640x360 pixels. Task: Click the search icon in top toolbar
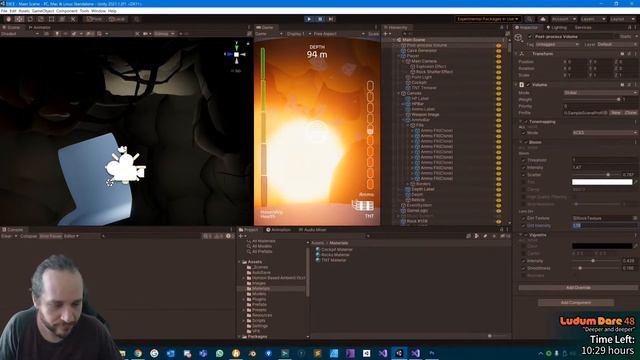tap(529, 19)
